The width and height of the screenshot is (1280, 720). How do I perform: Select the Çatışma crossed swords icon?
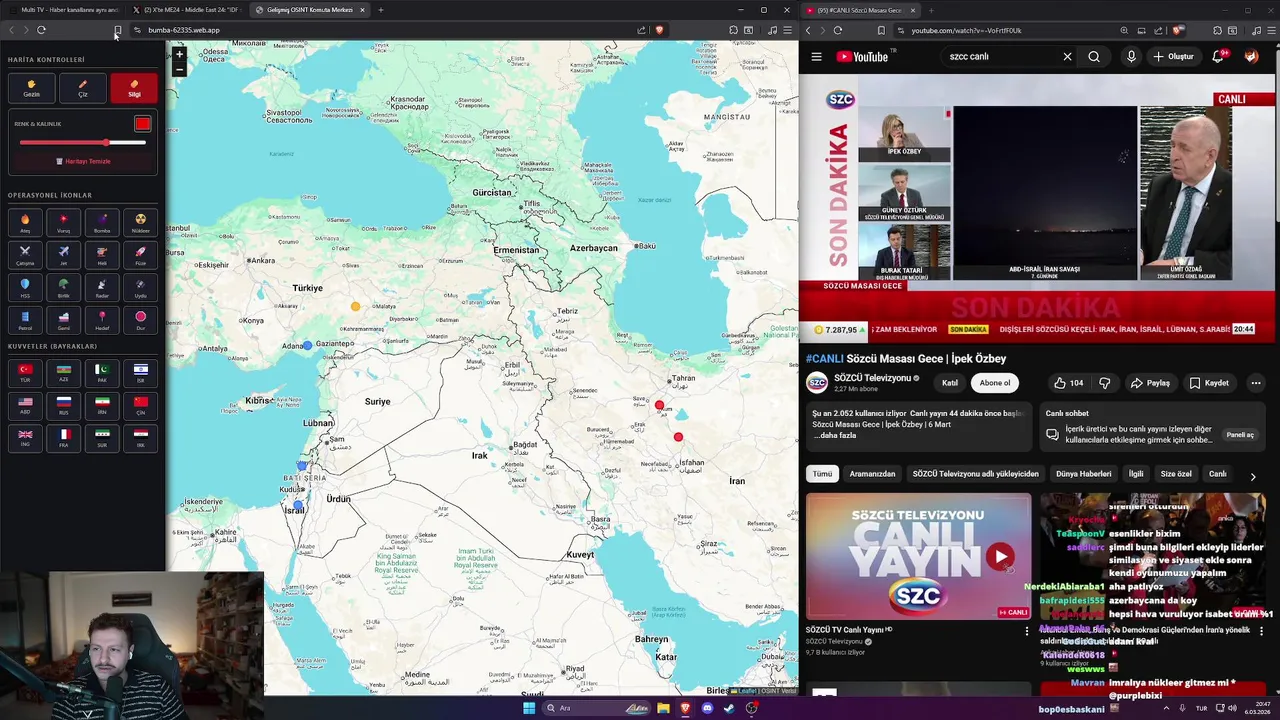(25, 255)
